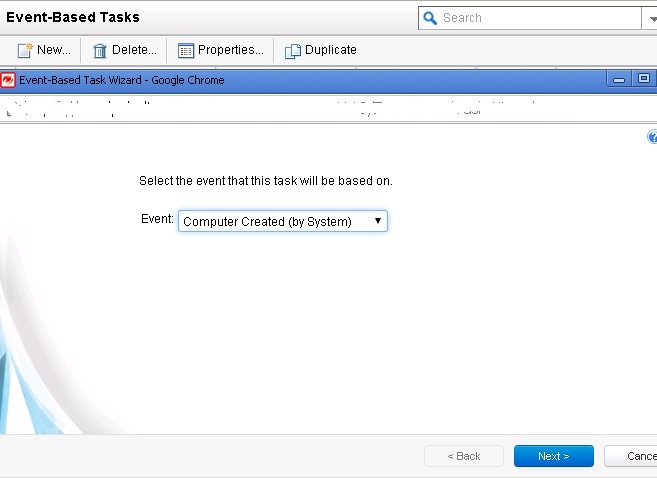Click the New task page icon
Screen dimensions: 657x478
[x=24, y=50]
